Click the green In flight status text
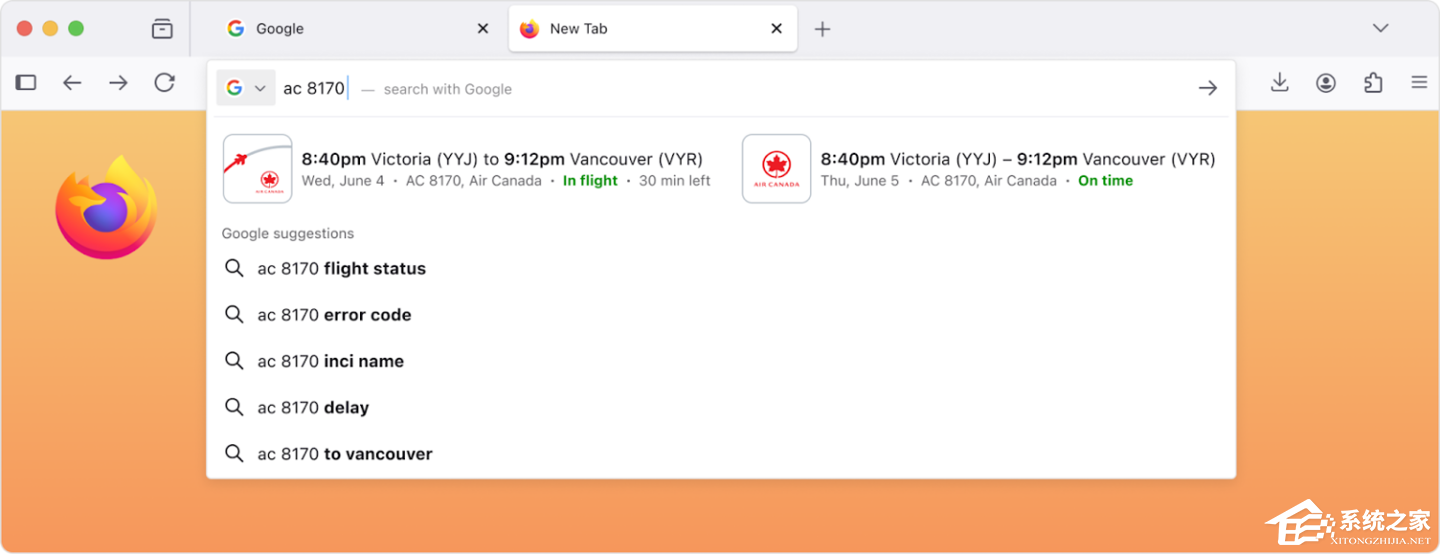The width and height of the screenshot is (1440, 554). click(x=590, y=181)
